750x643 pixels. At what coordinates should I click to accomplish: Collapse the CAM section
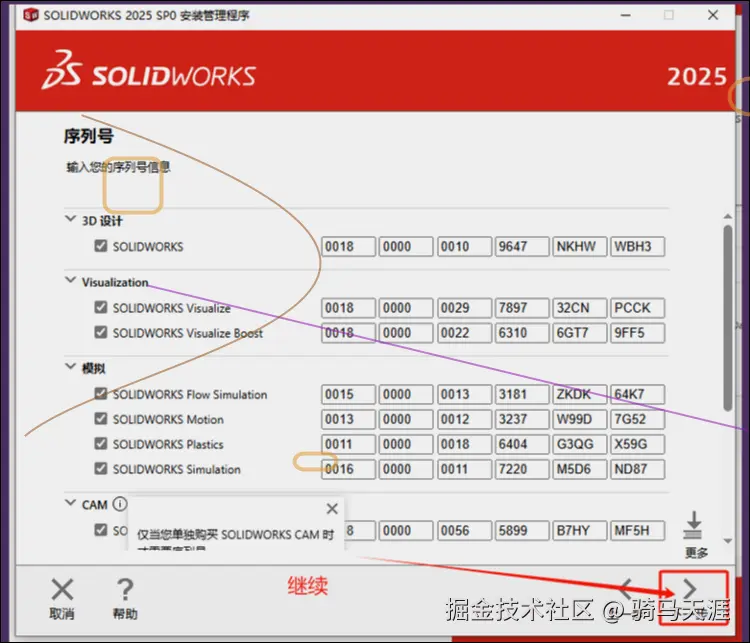coord(70,503)
